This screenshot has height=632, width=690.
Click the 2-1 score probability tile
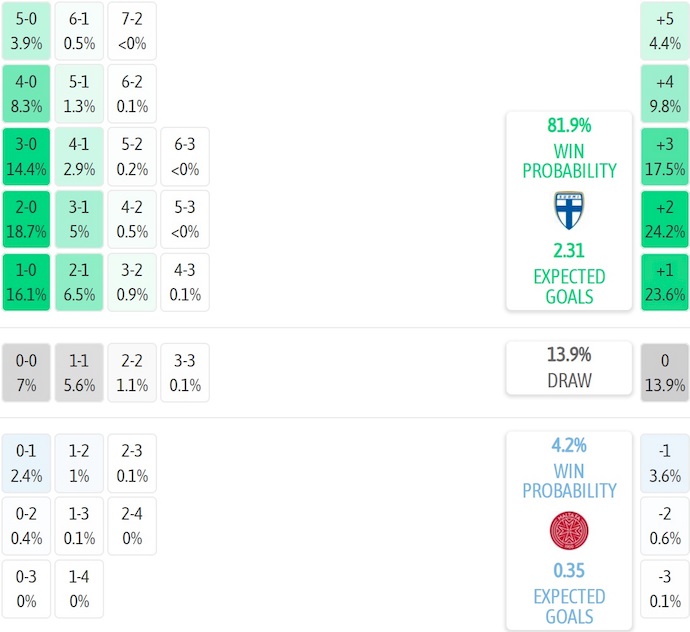[x=79, y=283]
